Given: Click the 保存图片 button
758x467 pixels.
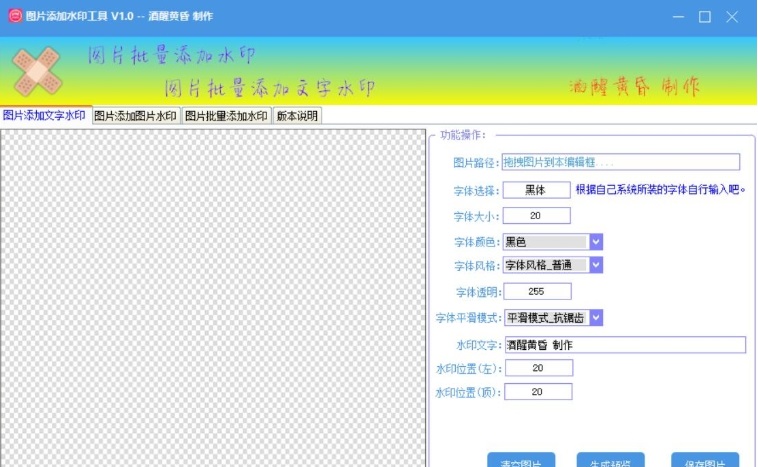Looking at the screenshot, I should pos(705,460).
